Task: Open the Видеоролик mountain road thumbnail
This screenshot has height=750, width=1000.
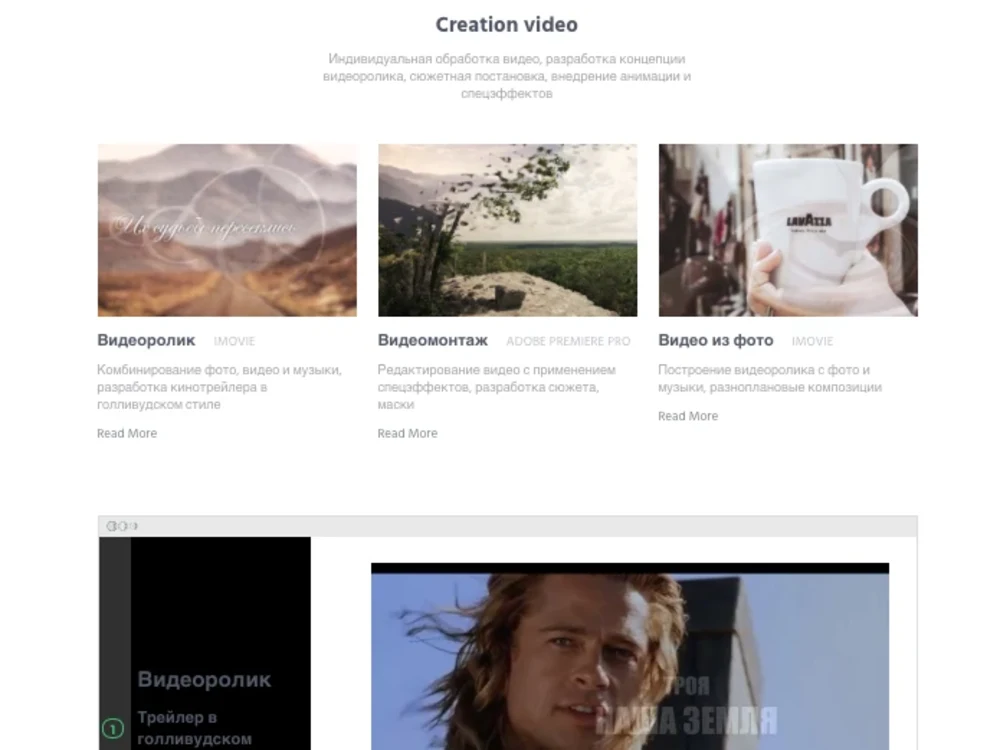Action: [x=227, y=230]
